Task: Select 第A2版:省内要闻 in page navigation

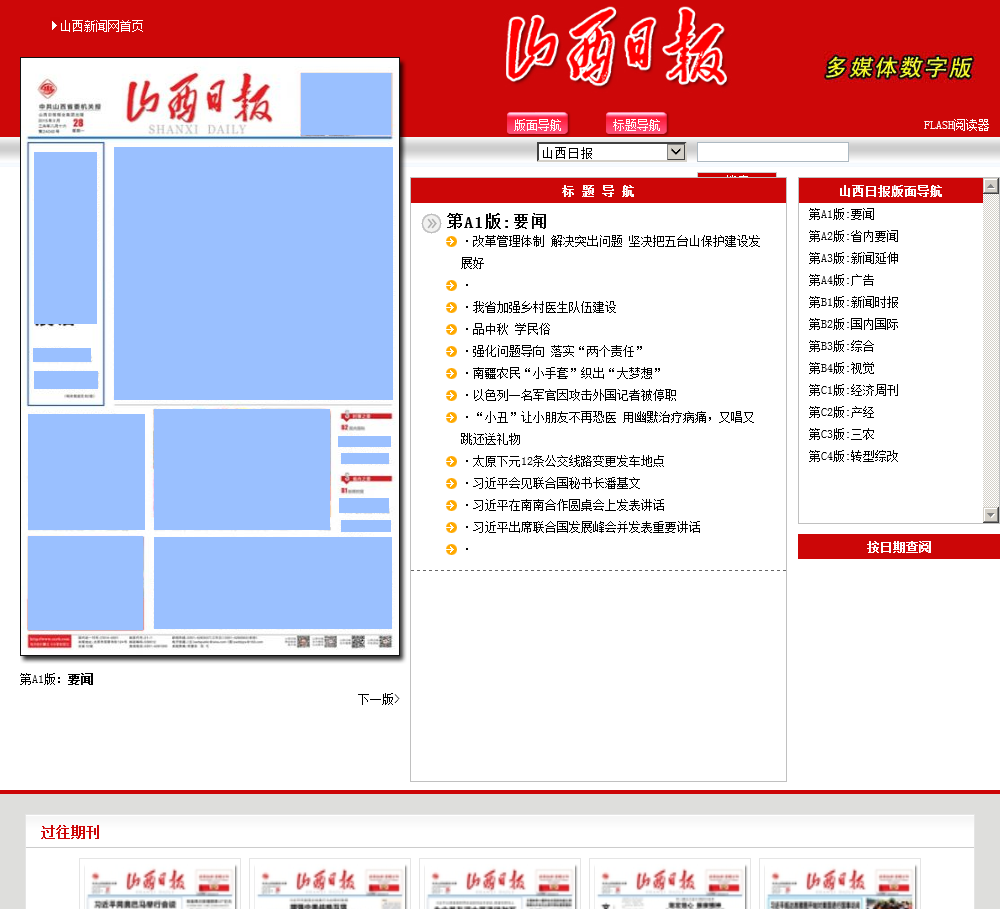Action: coord(853,236)
